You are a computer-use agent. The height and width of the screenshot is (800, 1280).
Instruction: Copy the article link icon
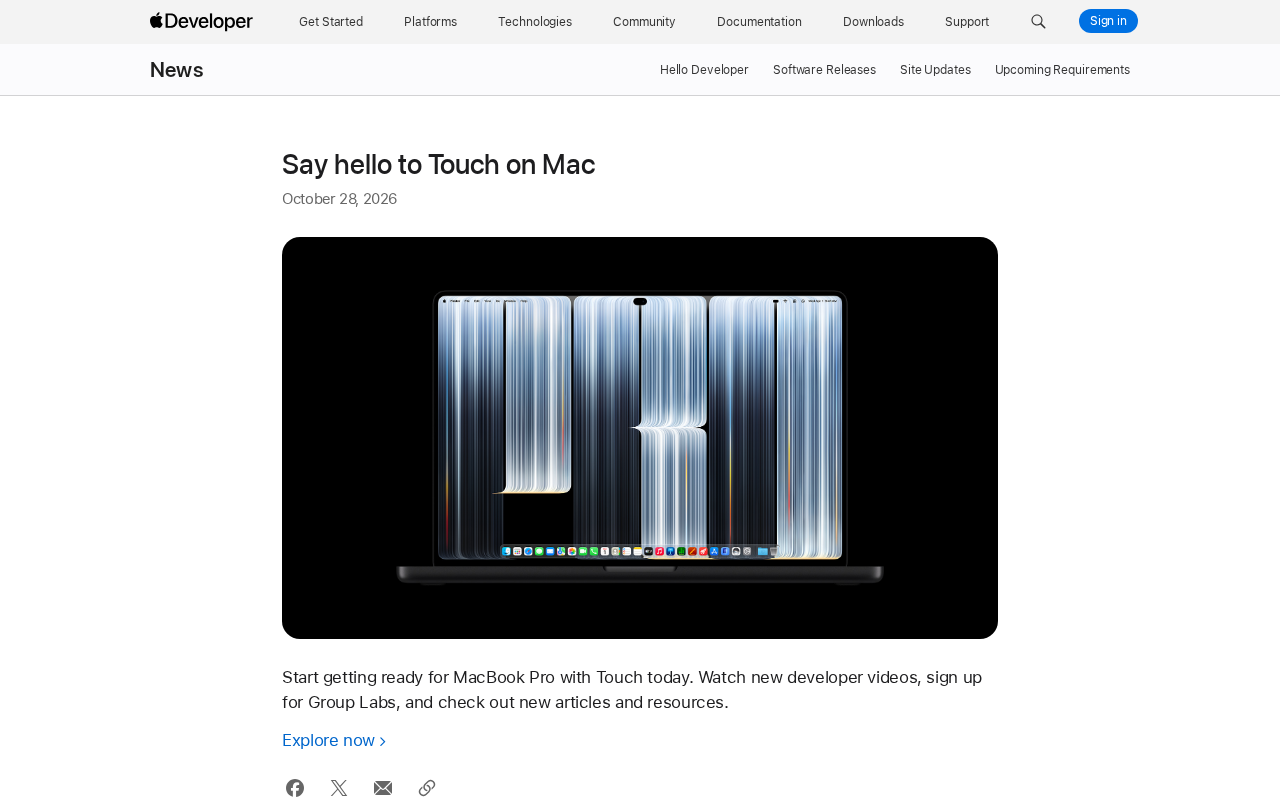(427, 788)
